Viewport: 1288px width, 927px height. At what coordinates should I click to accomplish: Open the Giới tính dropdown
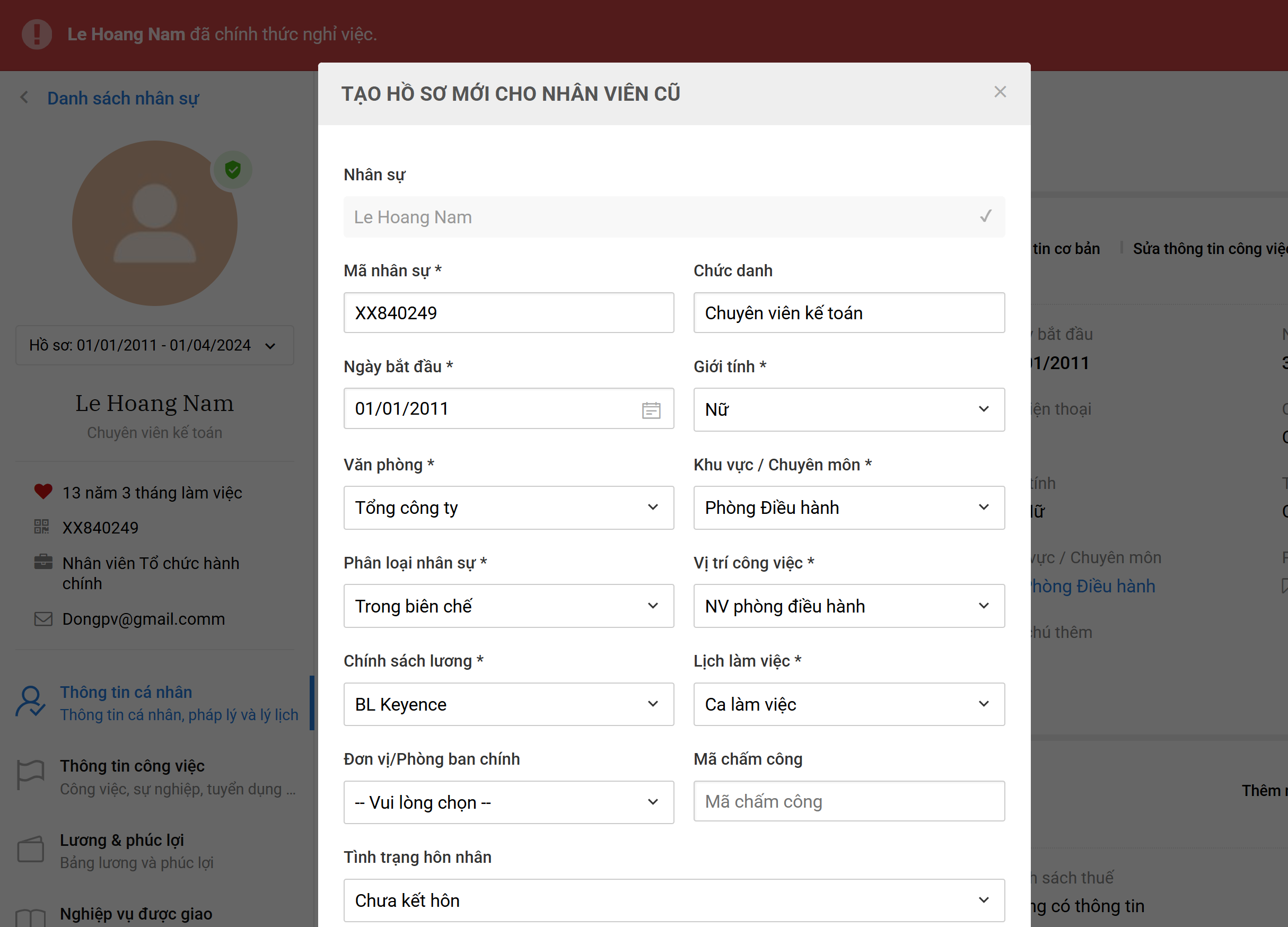(848, 409)
